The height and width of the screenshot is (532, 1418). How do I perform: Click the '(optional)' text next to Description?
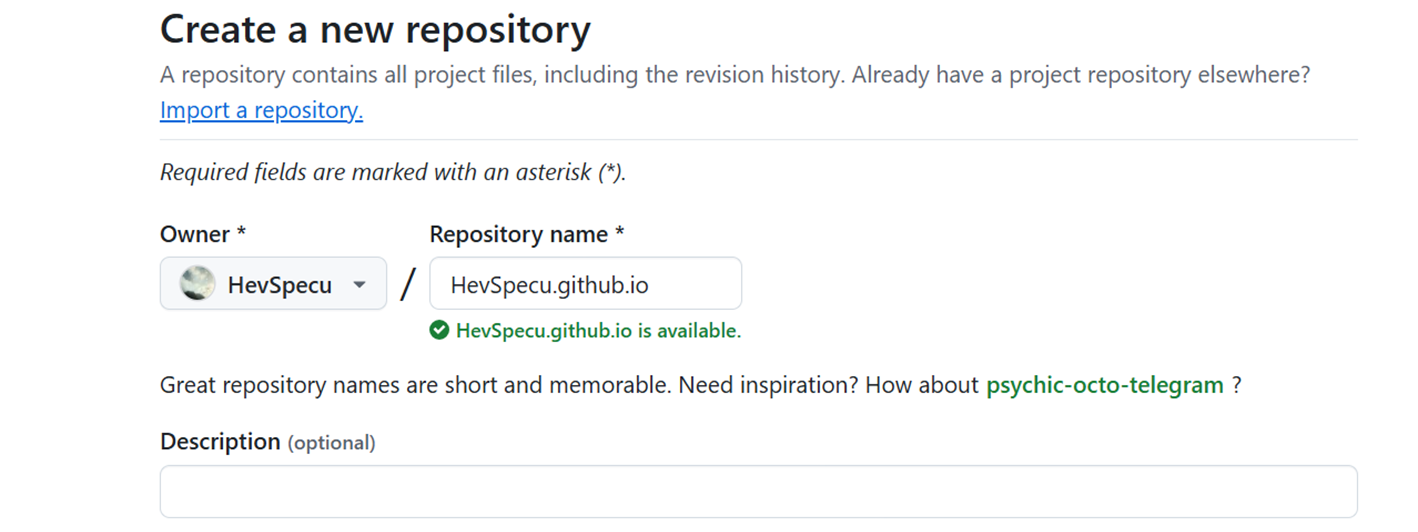click(332, 443)
